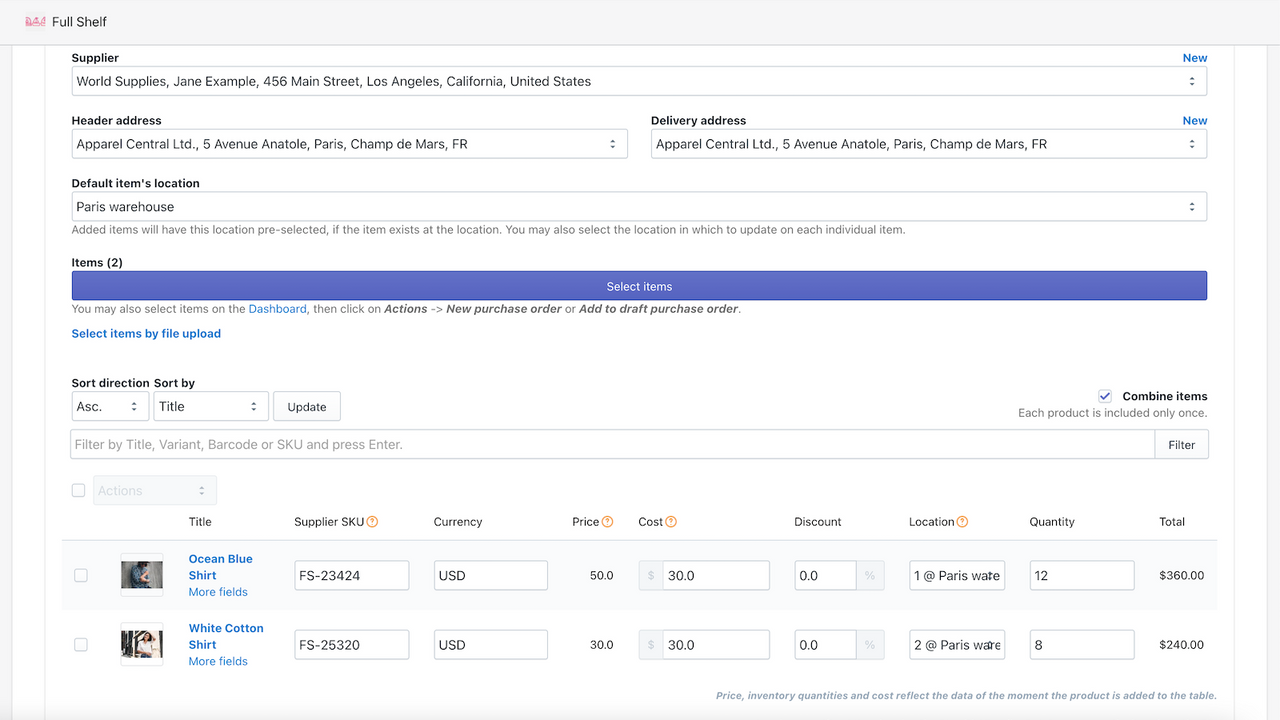Click White Cotton Shirt currency USD field
1280x720 pixels.
pos(491,645)
